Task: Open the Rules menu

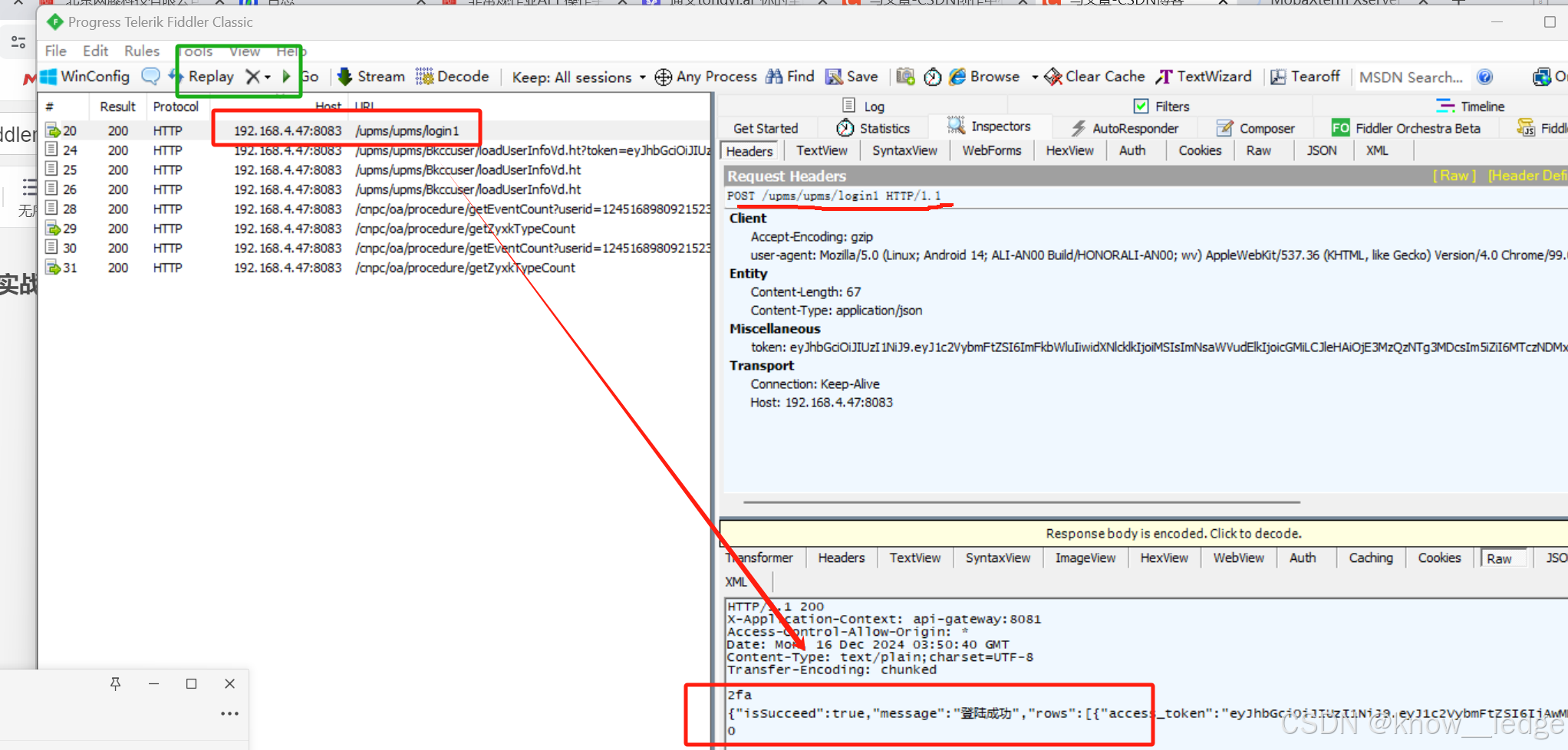Action: pos(142,51)
